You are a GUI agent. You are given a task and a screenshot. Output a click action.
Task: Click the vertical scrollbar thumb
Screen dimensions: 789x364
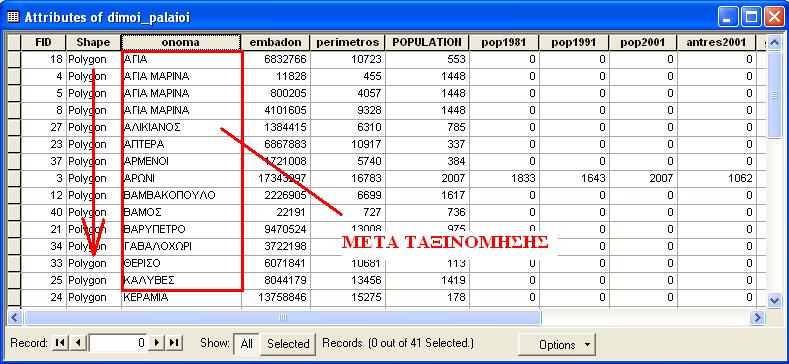pyautogui.click(x=774, y=94)
